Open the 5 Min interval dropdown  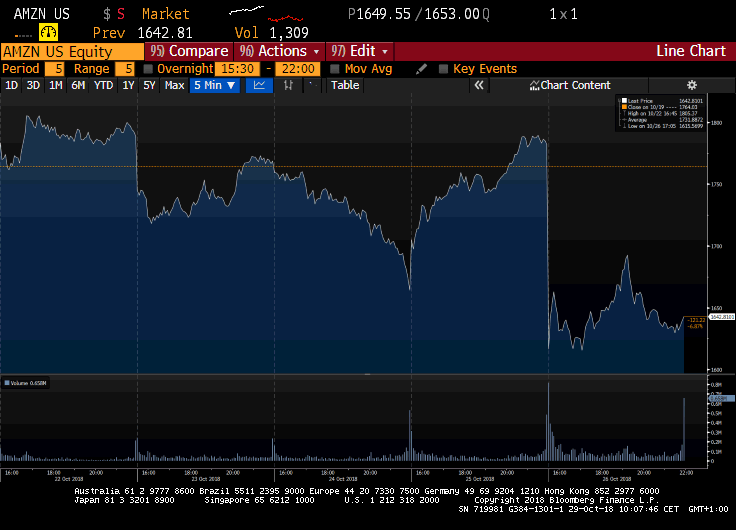tap(215, 85)
